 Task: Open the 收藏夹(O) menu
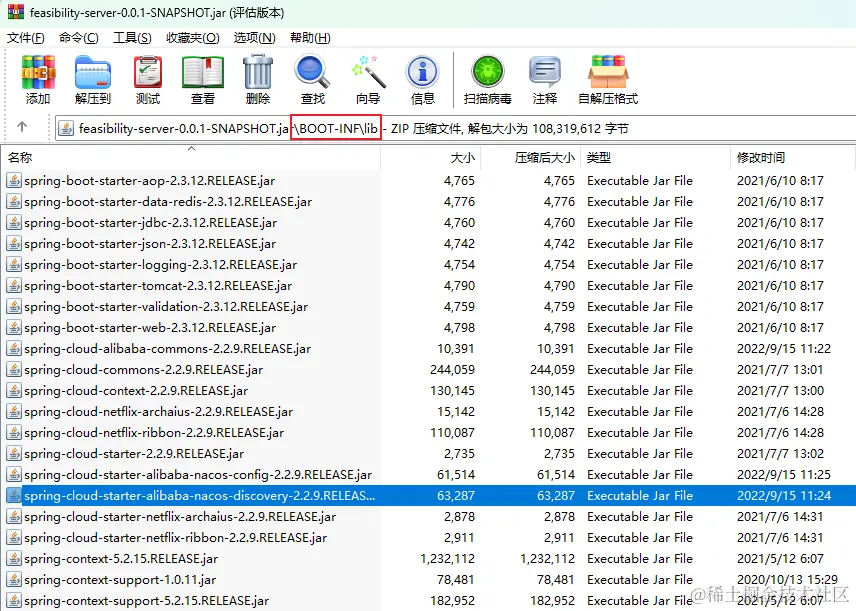193,38
